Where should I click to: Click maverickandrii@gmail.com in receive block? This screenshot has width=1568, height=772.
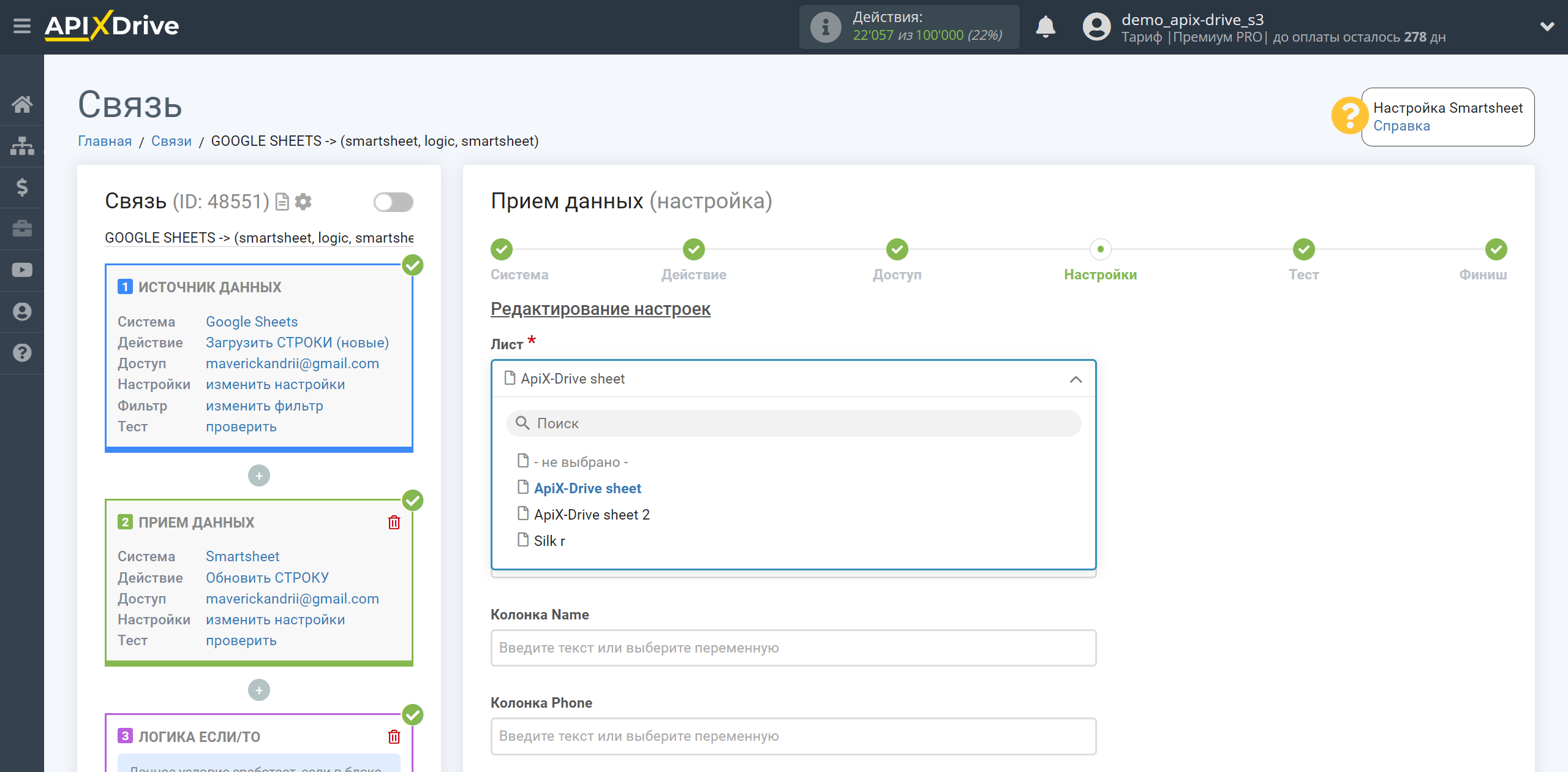point(292,599)
